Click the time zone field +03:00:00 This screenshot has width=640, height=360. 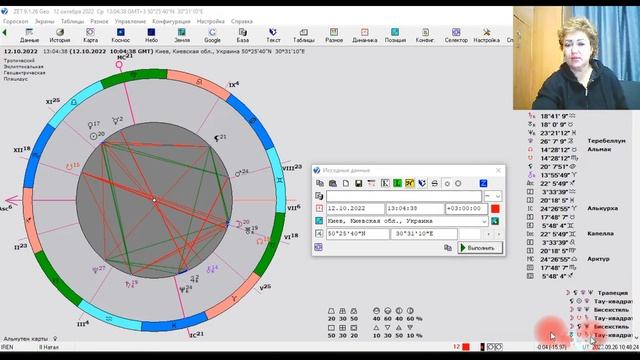[x=466, y=209]
